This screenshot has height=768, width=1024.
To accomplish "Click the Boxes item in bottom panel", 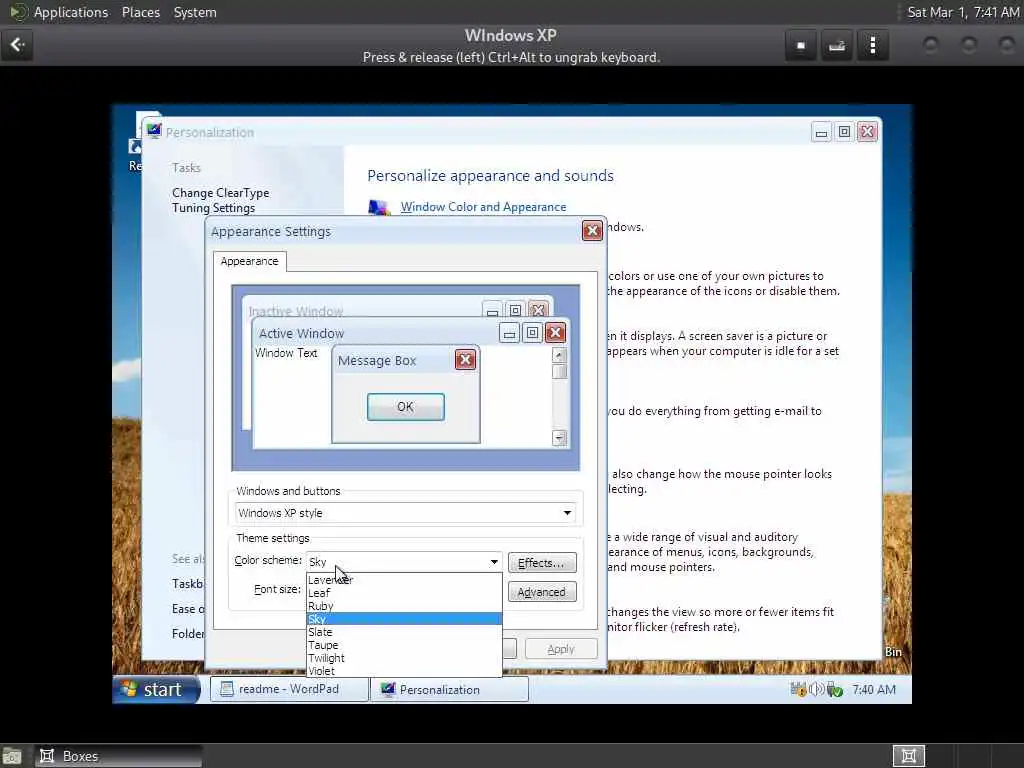I will pyautogui.click(x=118, y=756).
